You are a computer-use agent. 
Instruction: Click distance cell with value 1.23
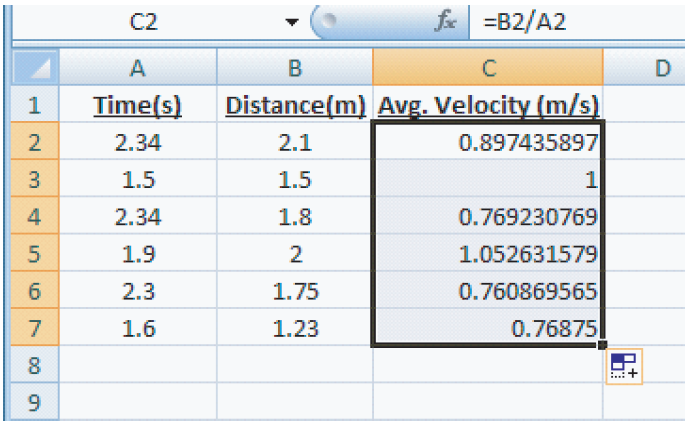tap(295, 329)
